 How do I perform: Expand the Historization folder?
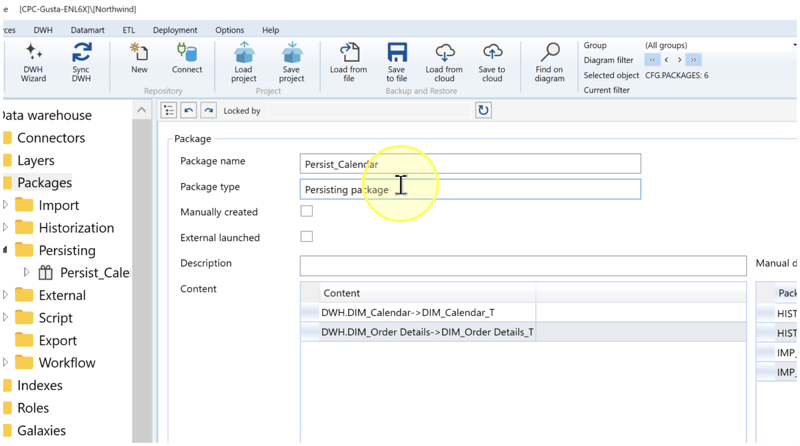(6, 227)
